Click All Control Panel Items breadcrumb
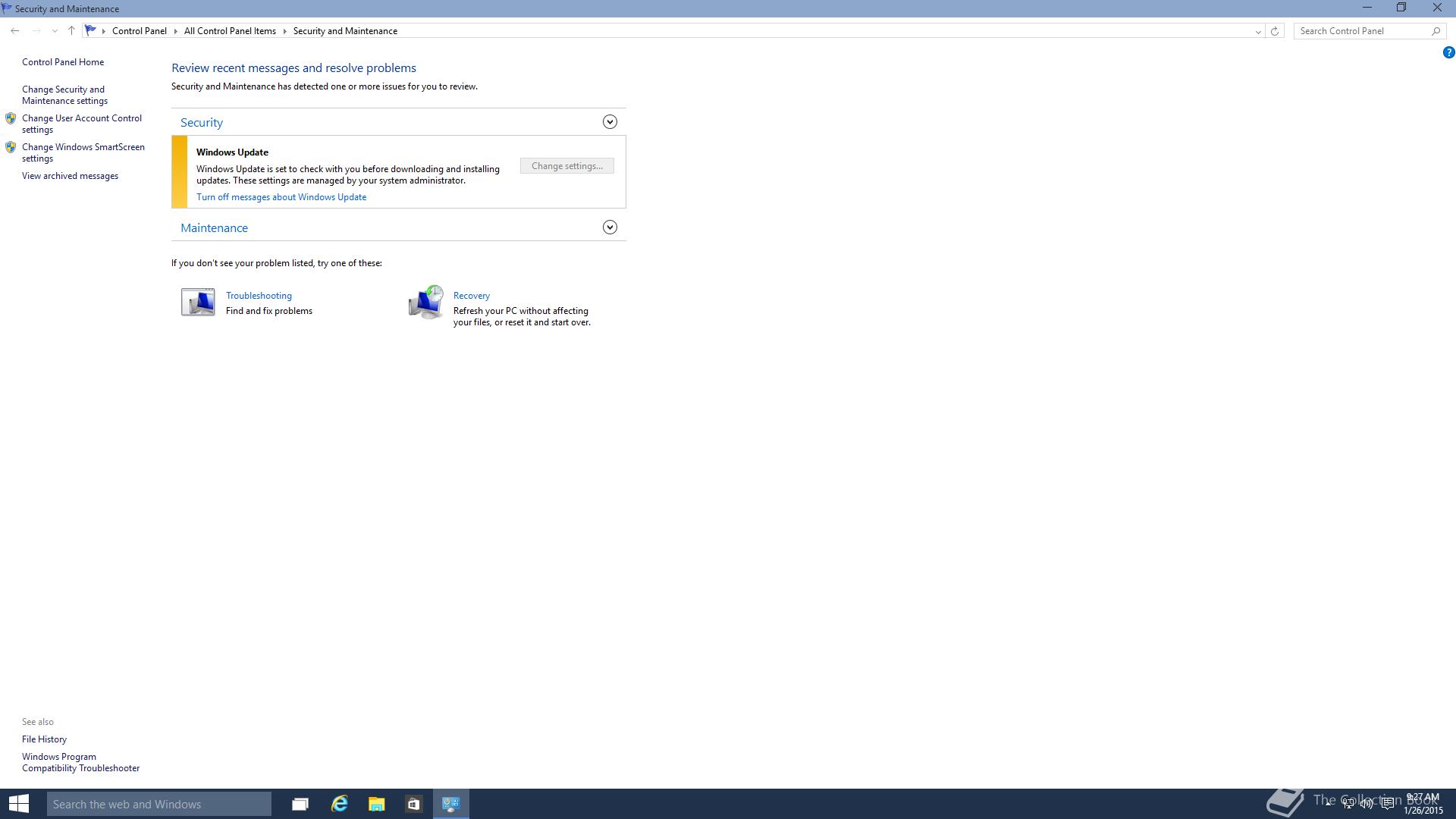Image resolution: width=1456 pixels, height=819 pixels. pyautogui.click(x=230, y=31)
